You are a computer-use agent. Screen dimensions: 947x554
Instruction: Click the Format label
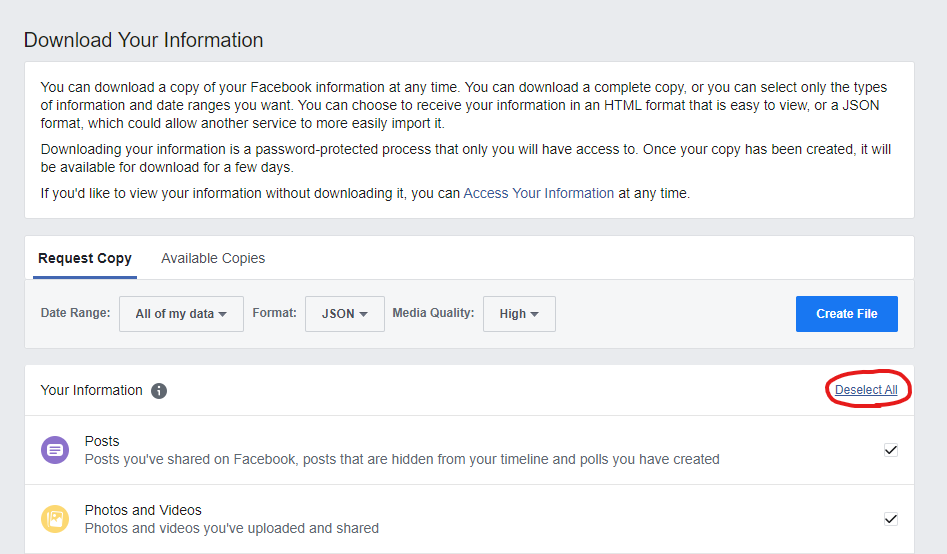(275, 313)
